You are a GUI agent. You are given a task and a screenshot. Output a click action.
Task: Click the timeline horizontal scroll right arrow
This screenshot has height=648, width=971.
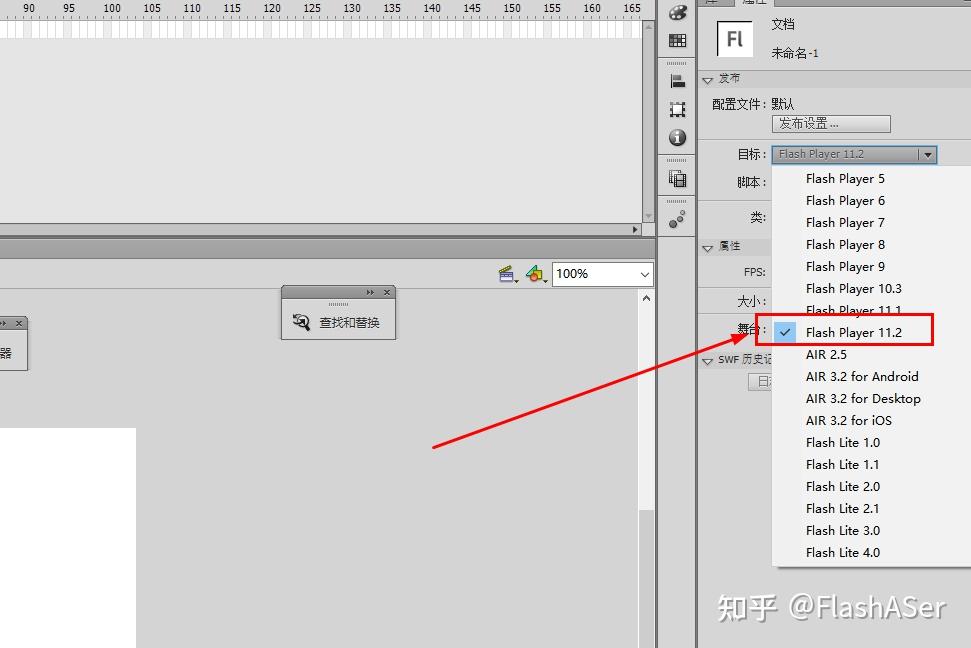[635, 229]
